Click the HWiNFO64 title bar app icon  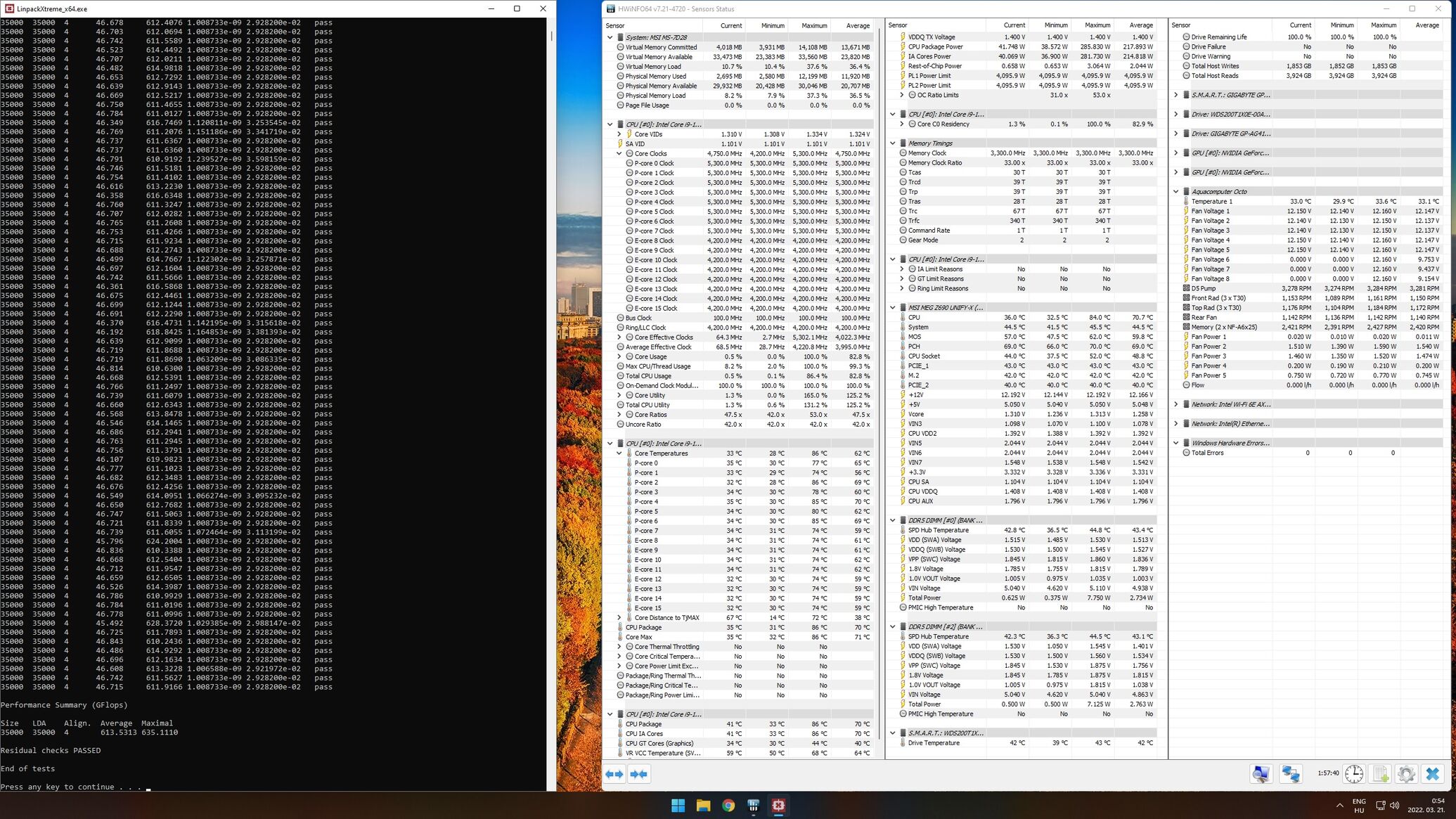tap(610, 8)
